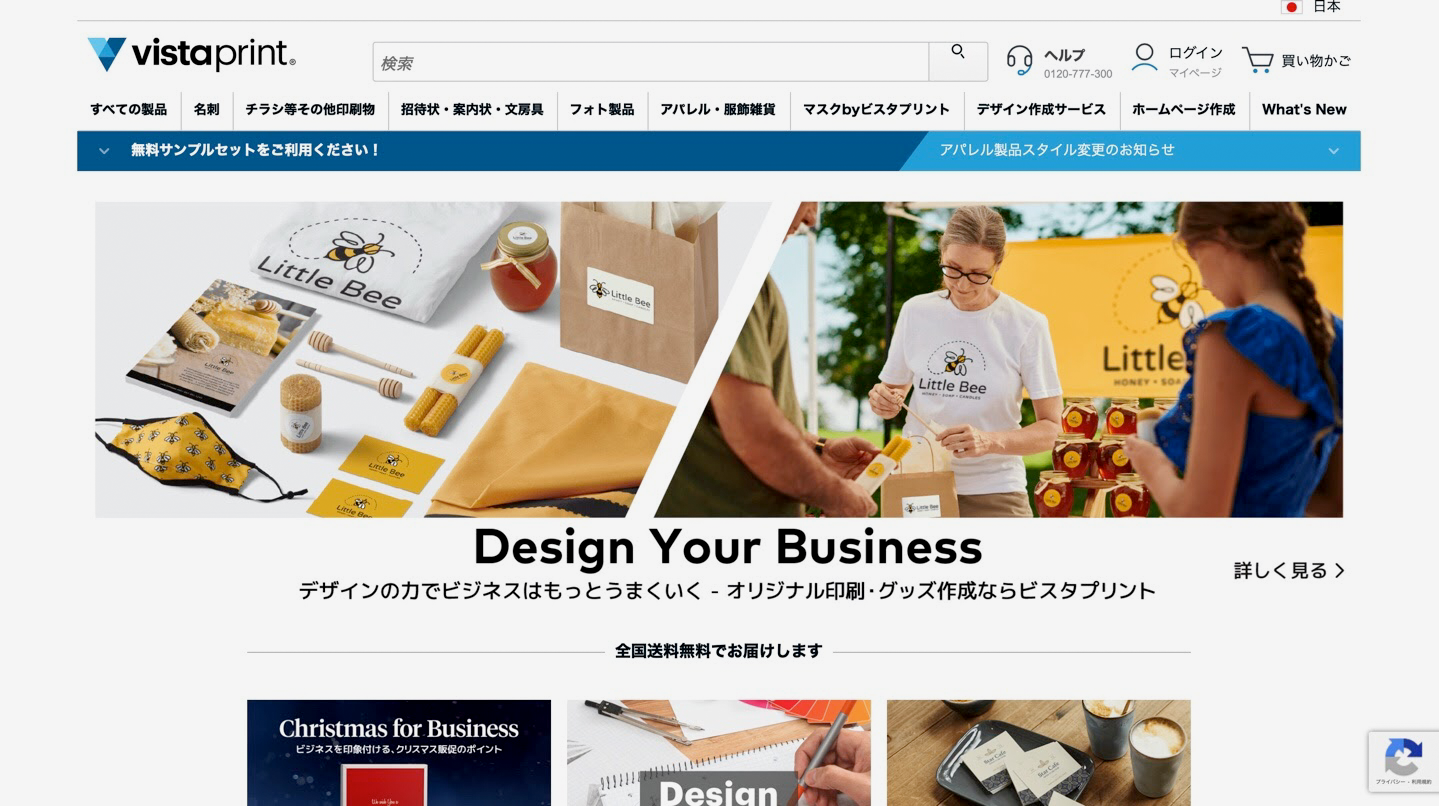Open help via the headset icon
The image size is (1439, 806).
pos(1019,60)
